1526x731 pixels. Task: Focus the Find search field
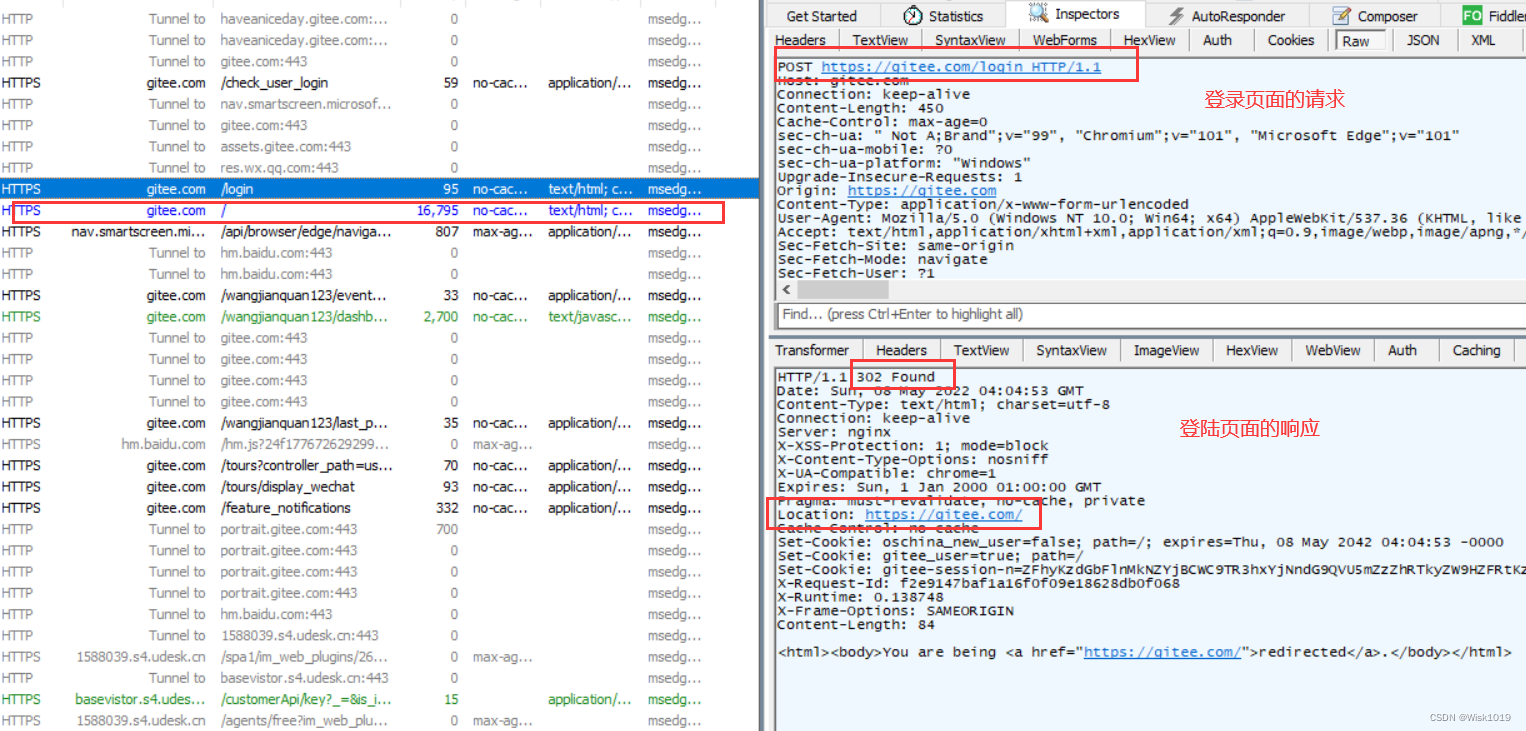point(1150,314)
